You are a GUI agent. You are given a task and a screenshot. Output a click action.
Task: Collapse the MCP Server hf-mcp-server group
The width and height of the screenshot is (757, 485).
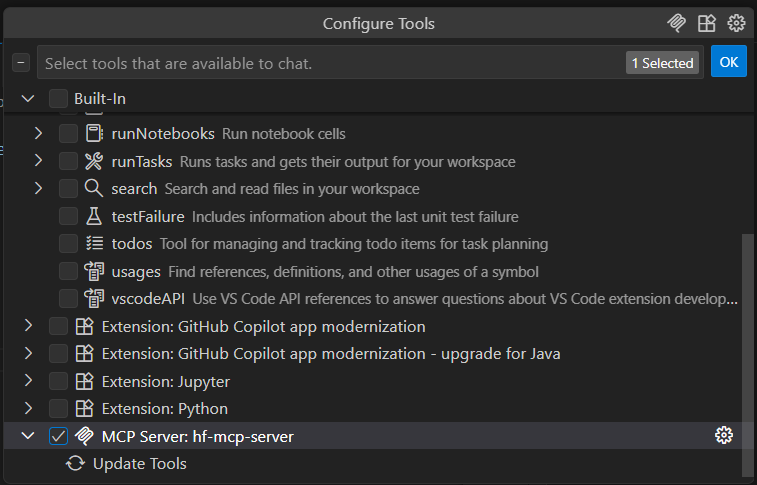tap(28, 436)
